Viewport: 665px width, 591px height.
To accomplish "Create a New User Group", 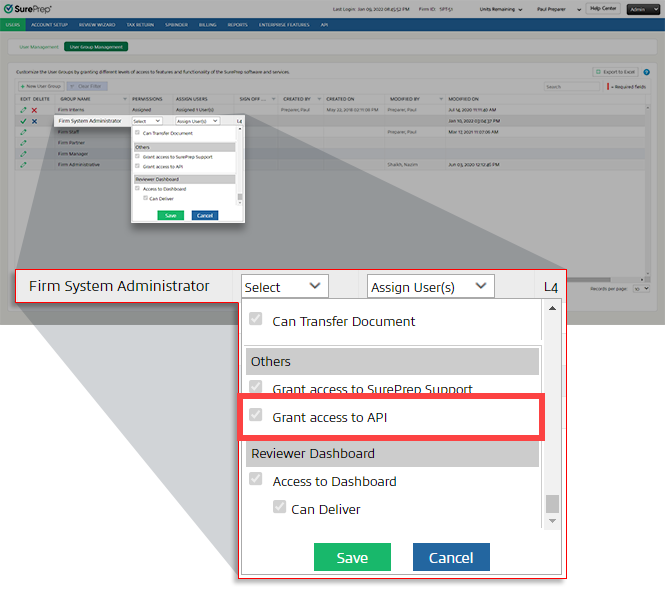I will coord(41,86).
